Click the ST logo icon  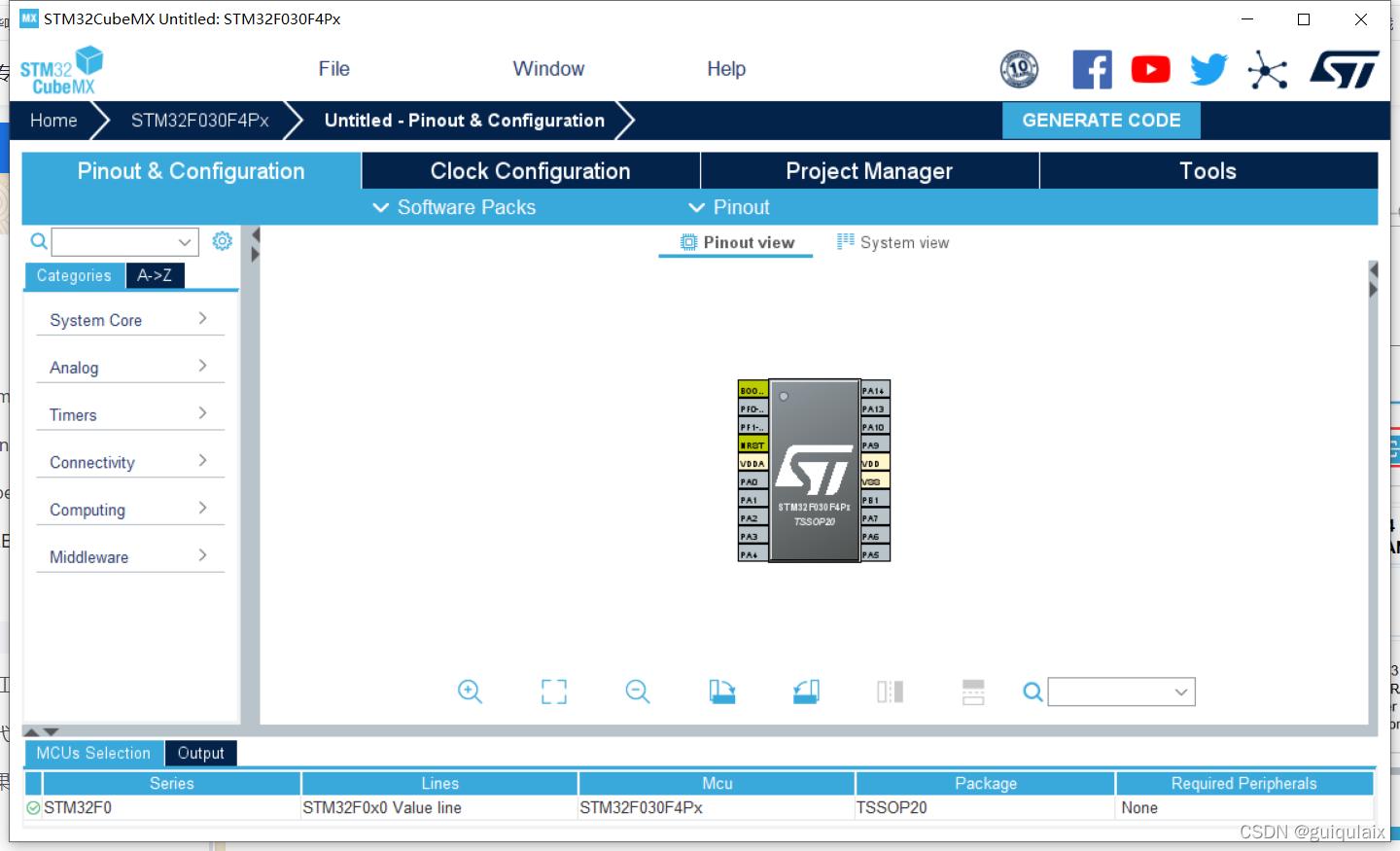(1345, 69)
